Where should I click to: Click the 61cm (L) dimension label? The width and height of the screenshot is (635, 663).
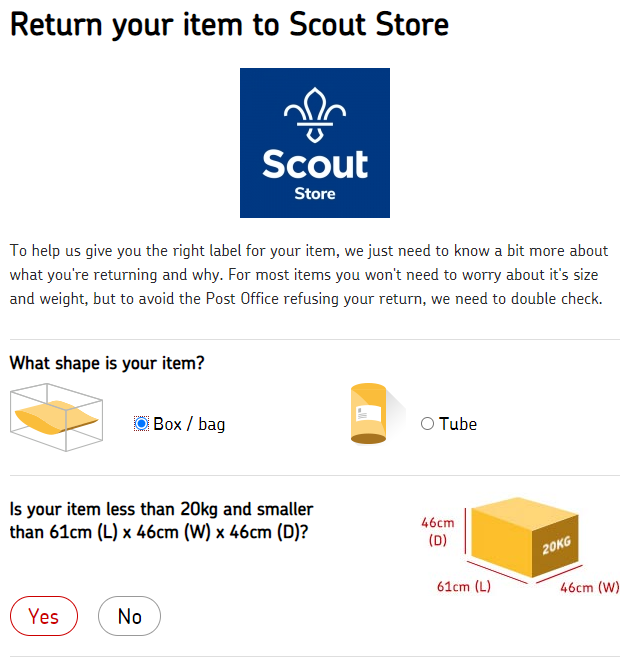[x=464, y=586]
